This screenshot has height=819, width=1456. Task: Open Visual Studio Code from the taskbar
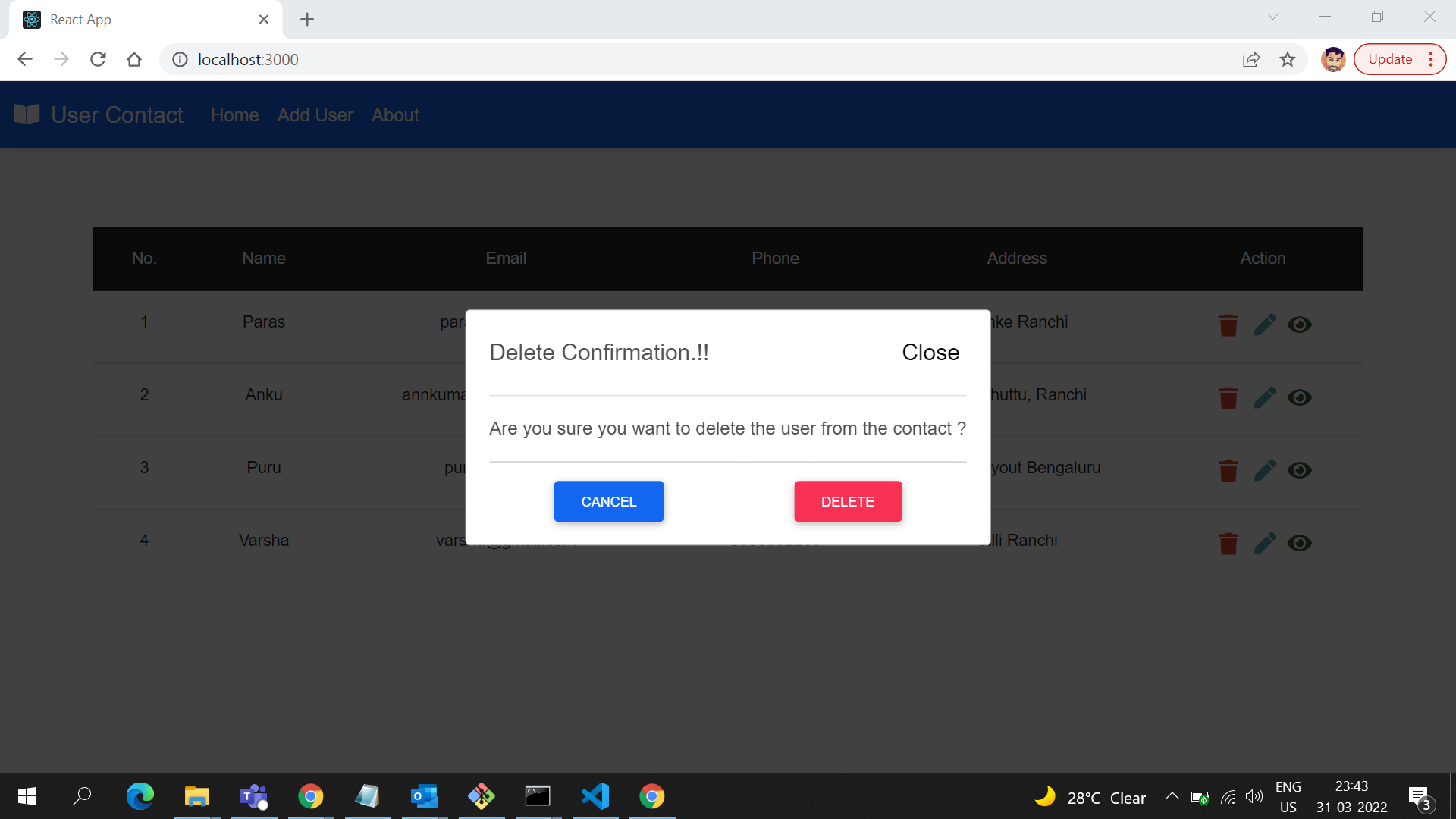595,796
